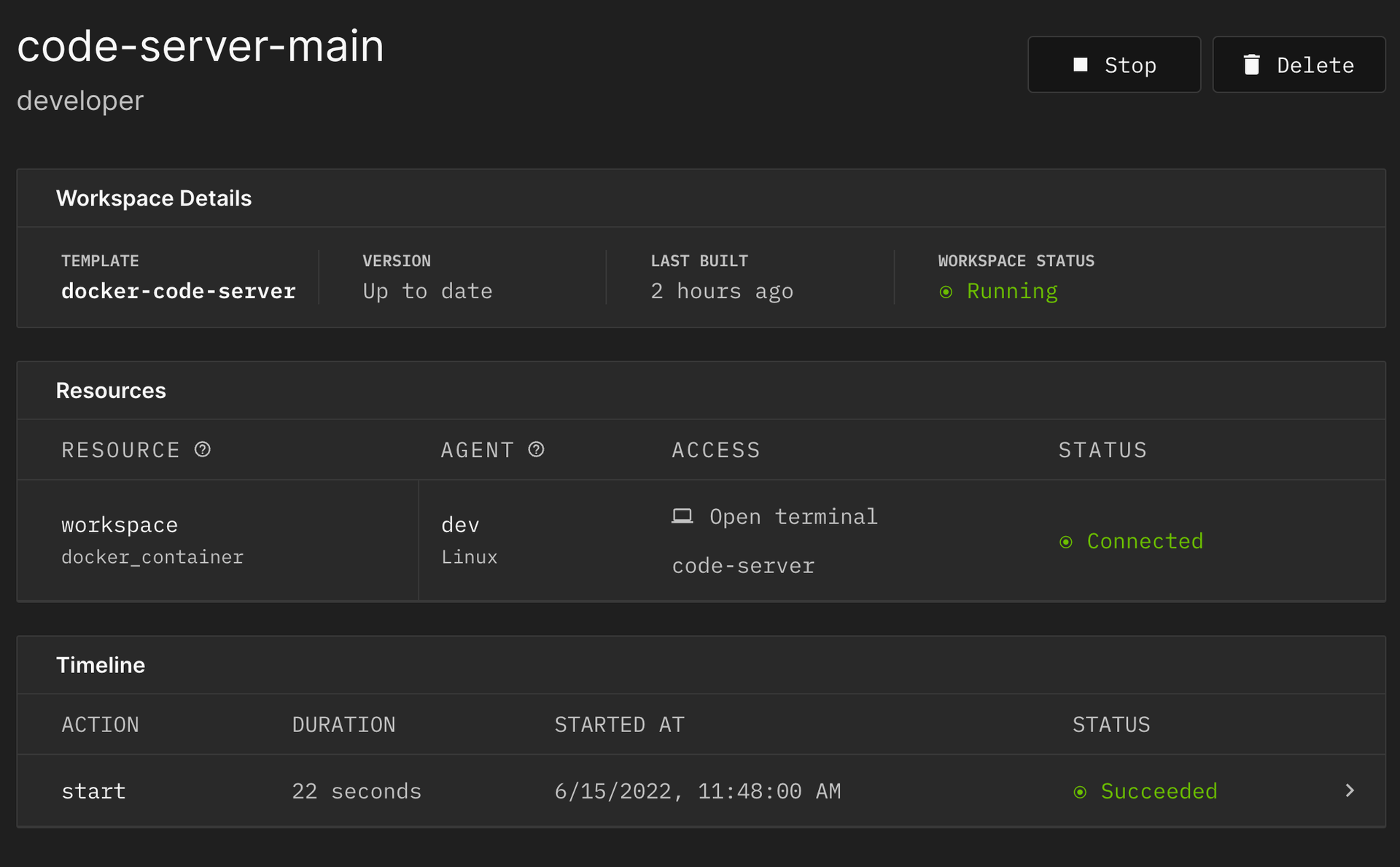Open the code-server app link
This screenshot has height=867, width=1400.
(x=743, y=566)
